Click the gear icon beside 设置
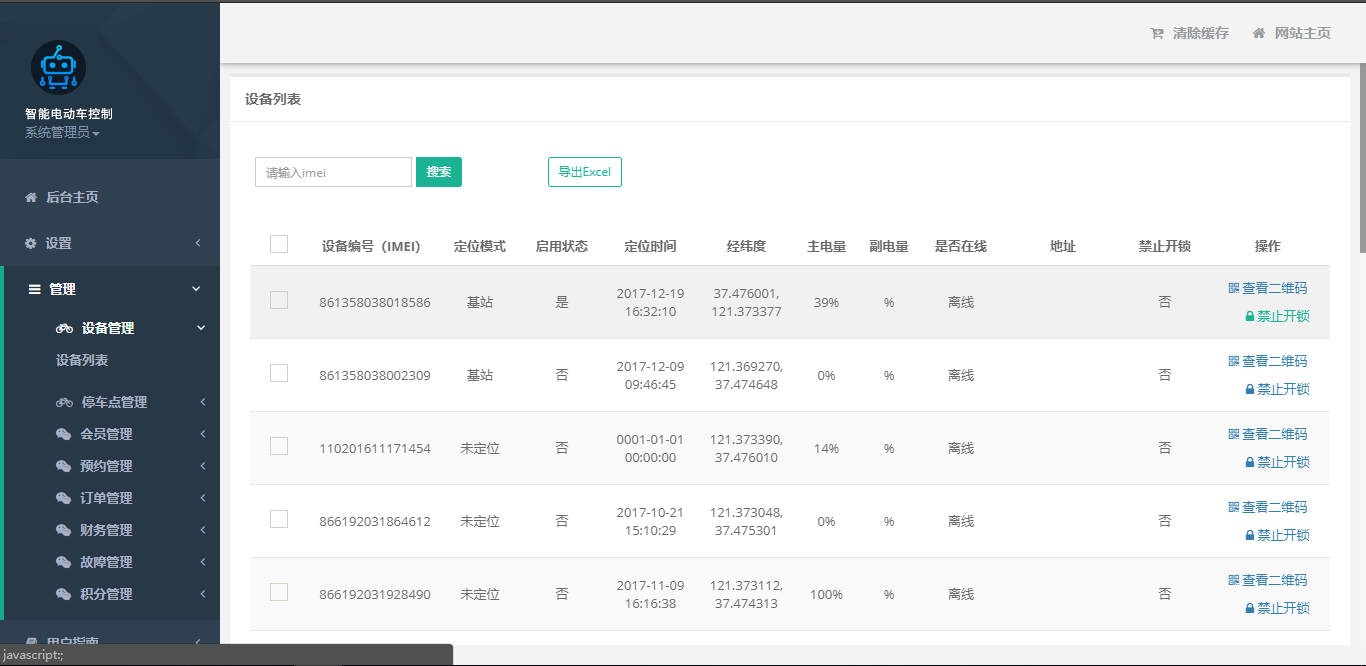This screenshot has width=1366, height=666. pyautogui.click(x=31, y=243)
